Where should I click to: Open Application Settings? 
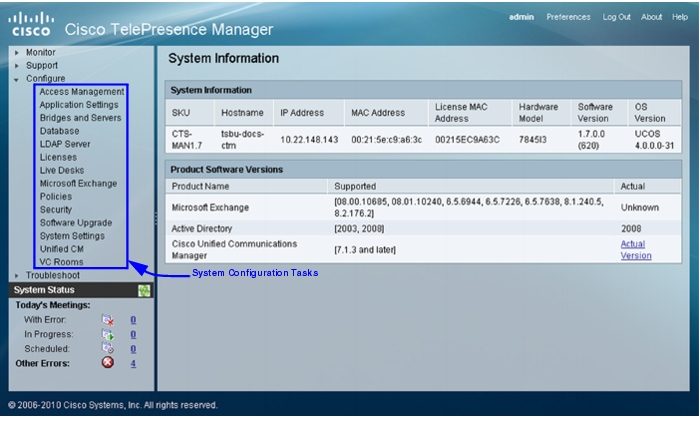pyautogui.click(x=79, y=105)
